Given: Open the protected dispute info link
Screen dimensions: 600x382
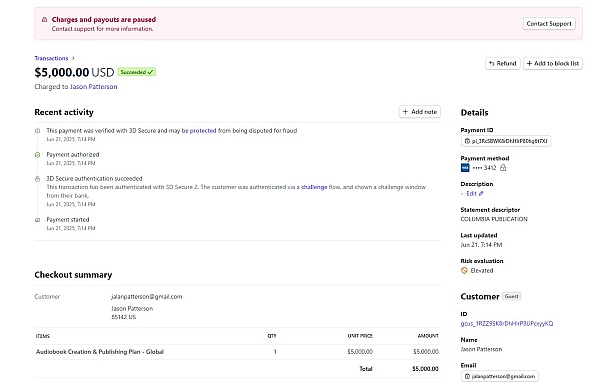Looking at the screenshot, I should [203, 131].
